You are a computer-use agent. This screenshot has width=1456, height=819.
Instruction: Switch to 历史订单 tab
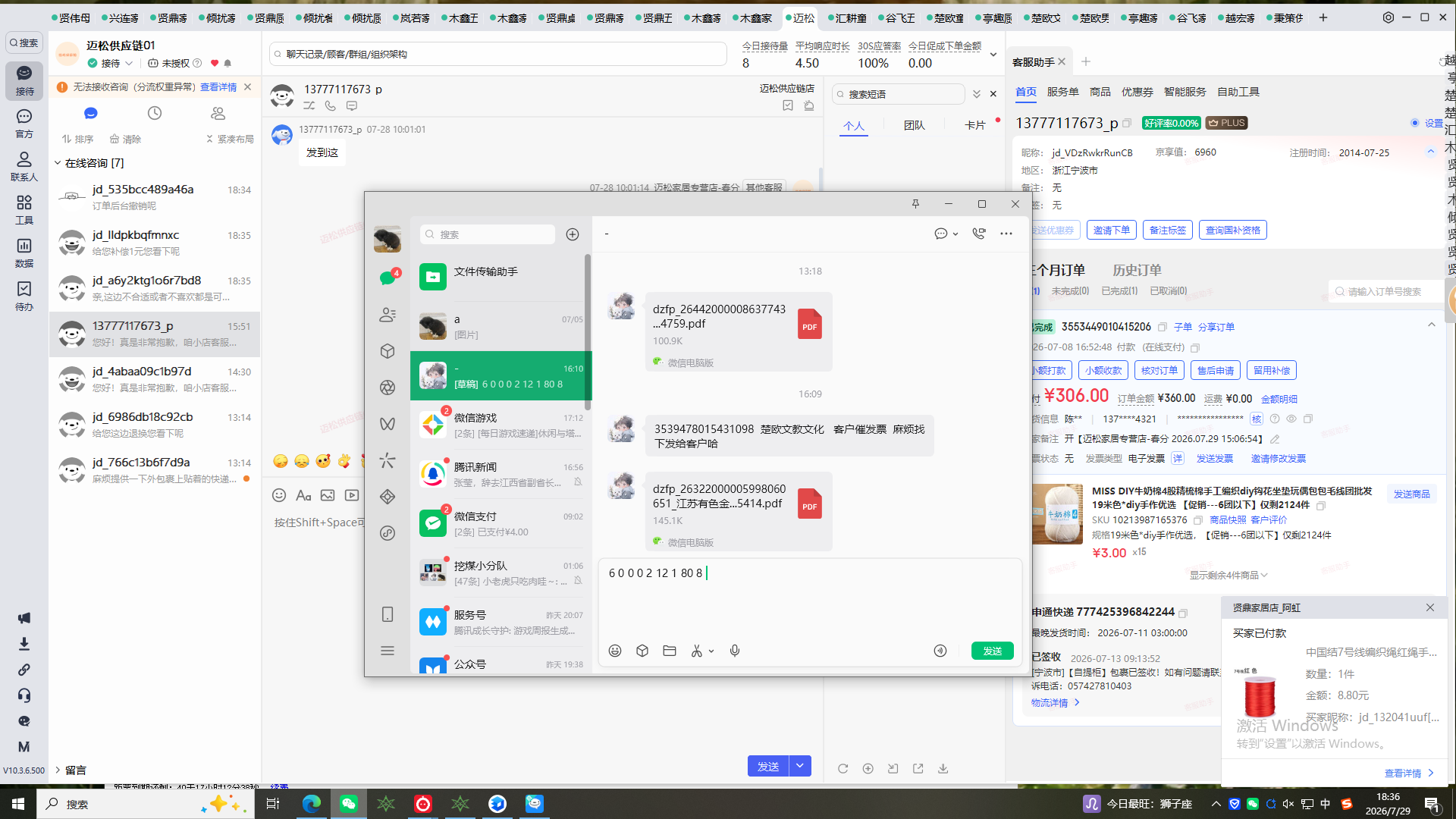tap(1137, 270)
